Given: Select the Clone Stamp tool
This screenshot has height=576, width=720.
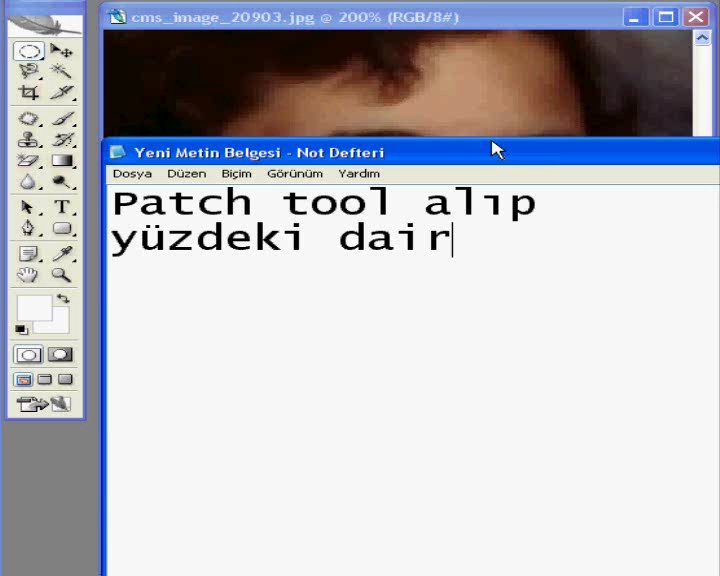Looking at the screenshot, I should (29, 139).
